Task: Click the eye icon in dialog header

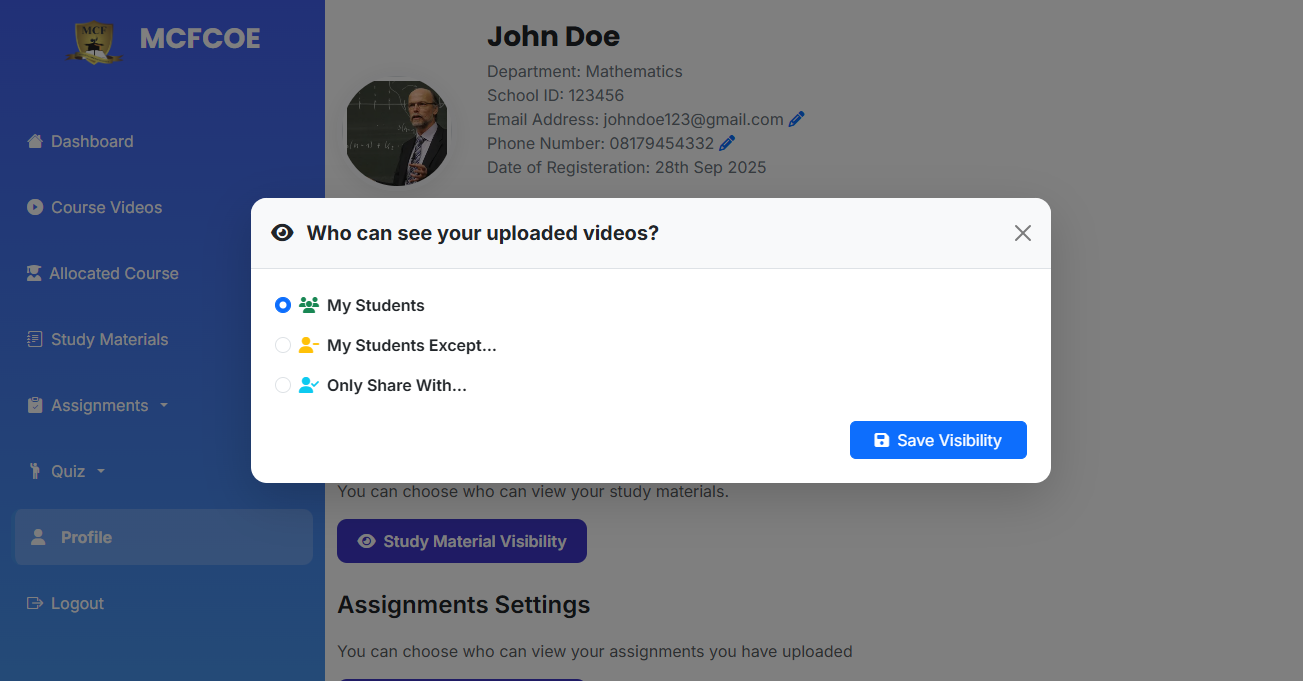Action: 283,233
